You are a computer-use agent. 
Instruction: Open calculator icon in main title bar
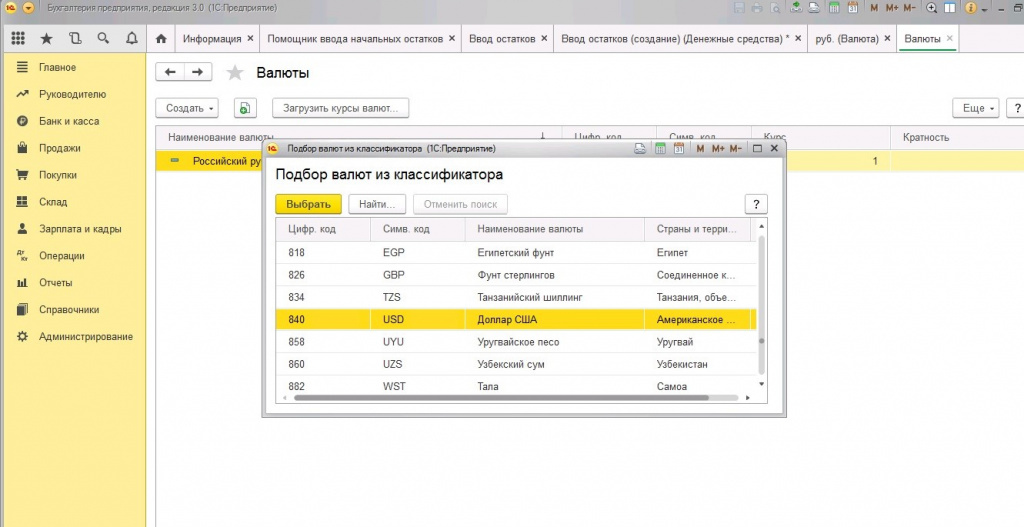834,8
